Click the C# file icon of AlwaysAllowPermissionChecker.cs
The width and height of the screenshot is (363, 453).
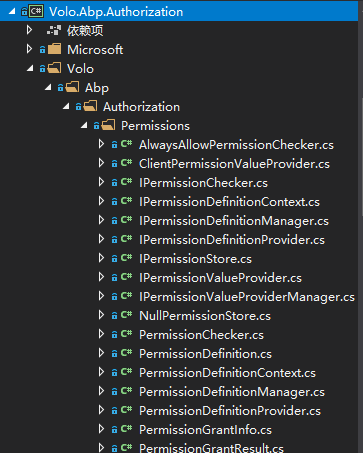click(x=126, y=144)
